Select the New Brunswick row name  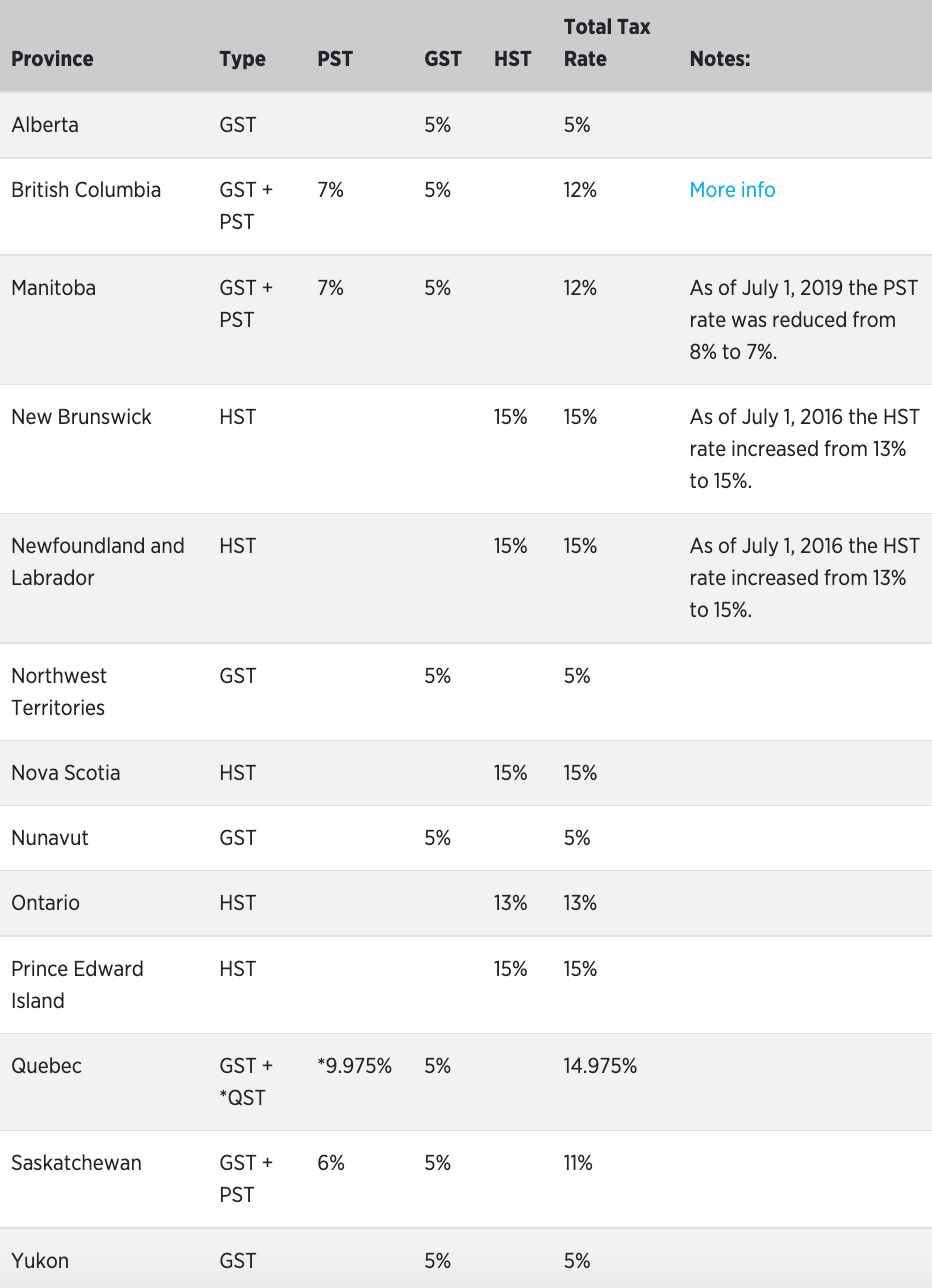(x=81, y=417)
